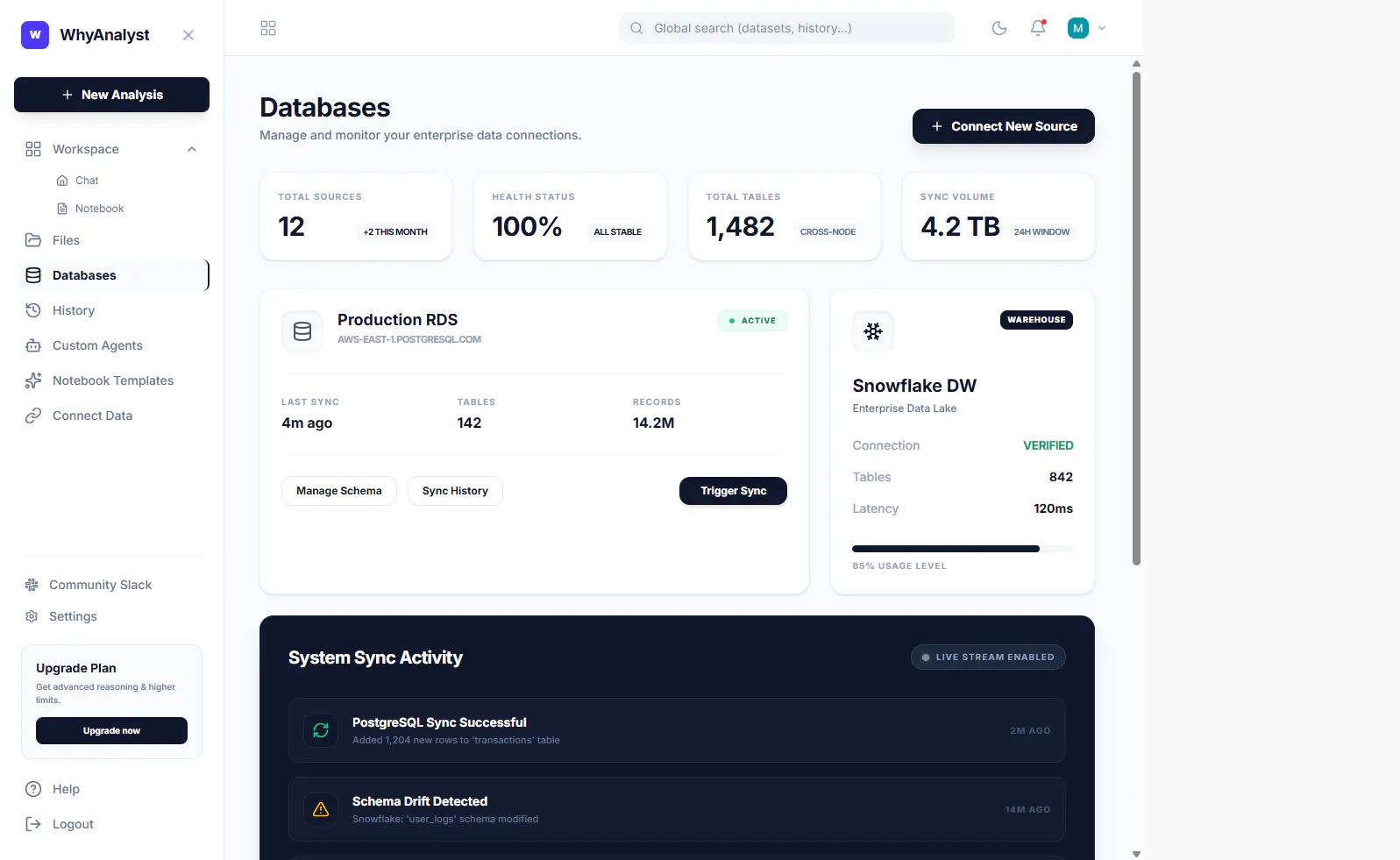This screenshot has height=860, width=1400.
Task: Click the Settings gear icon
Action: [x=32, y=616]
